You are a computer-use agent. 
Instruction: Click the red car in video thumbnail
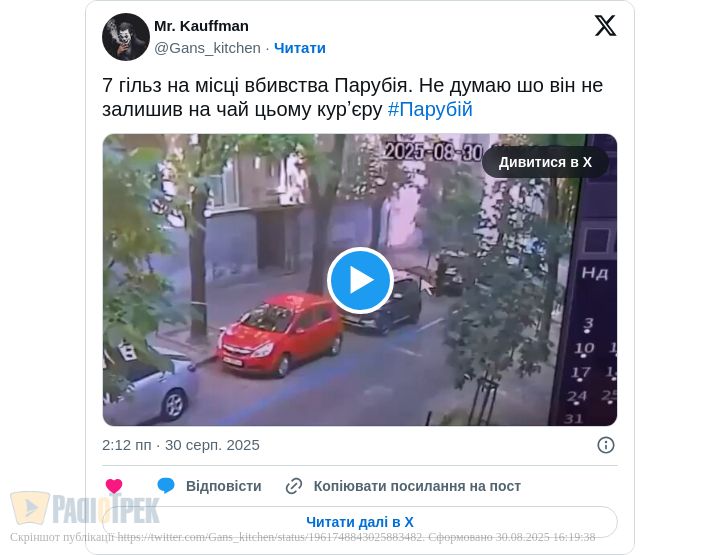281,336
